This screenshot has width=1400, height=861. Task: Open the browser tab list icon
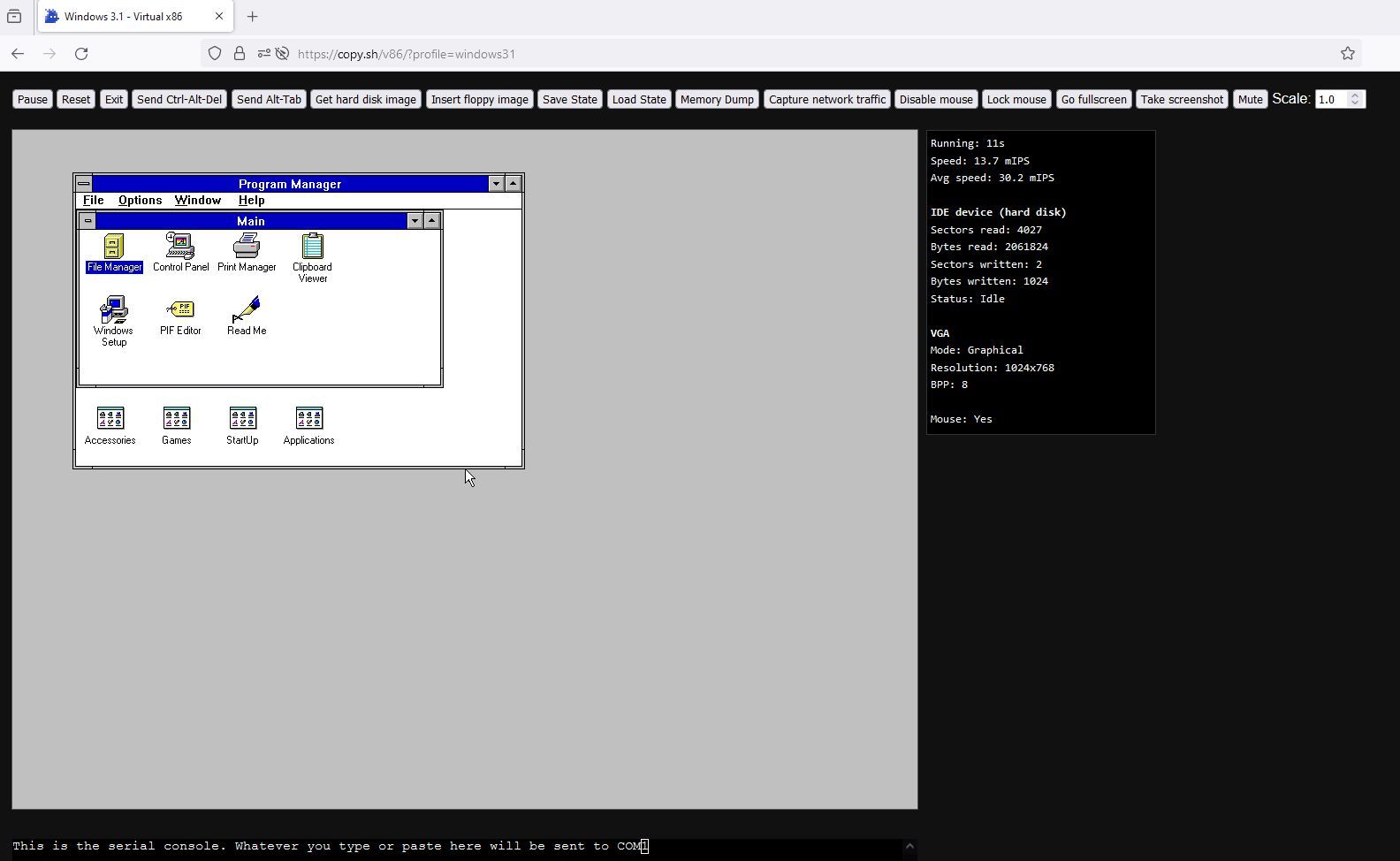tap(14, 16)
